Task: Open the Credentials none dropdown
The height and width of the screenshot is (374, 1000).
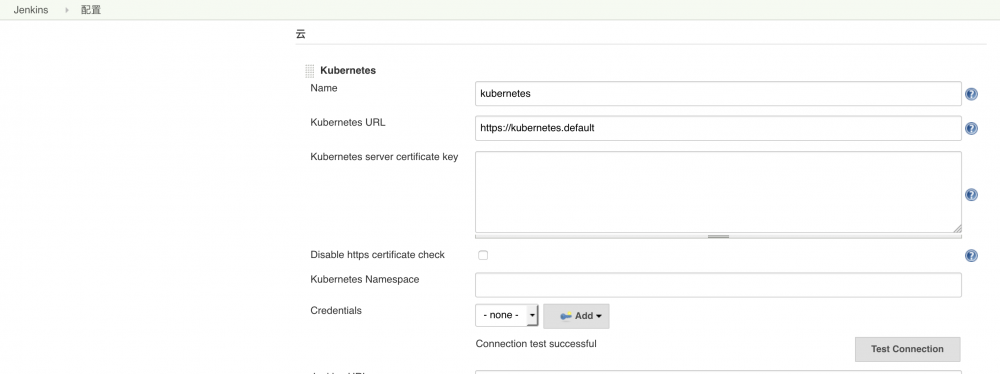Action: point(506,315)
